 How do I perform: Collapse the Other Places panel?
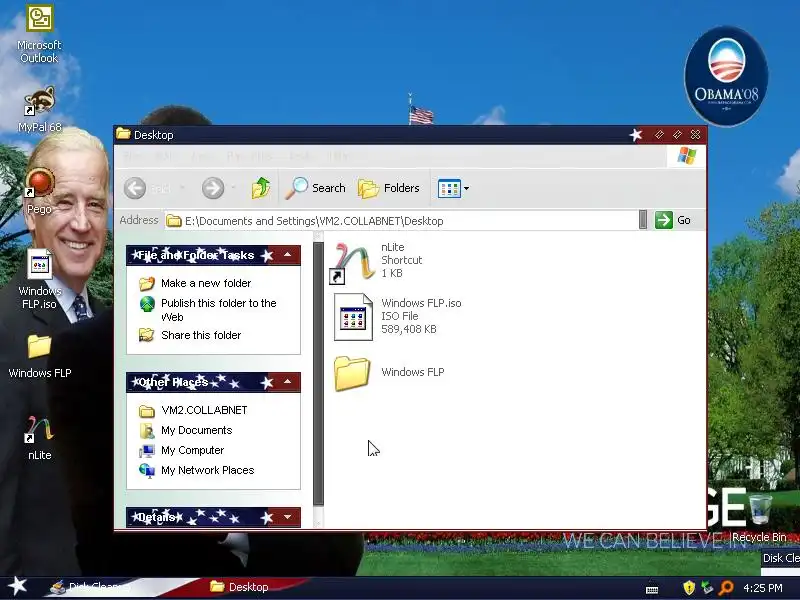[288, 382]
